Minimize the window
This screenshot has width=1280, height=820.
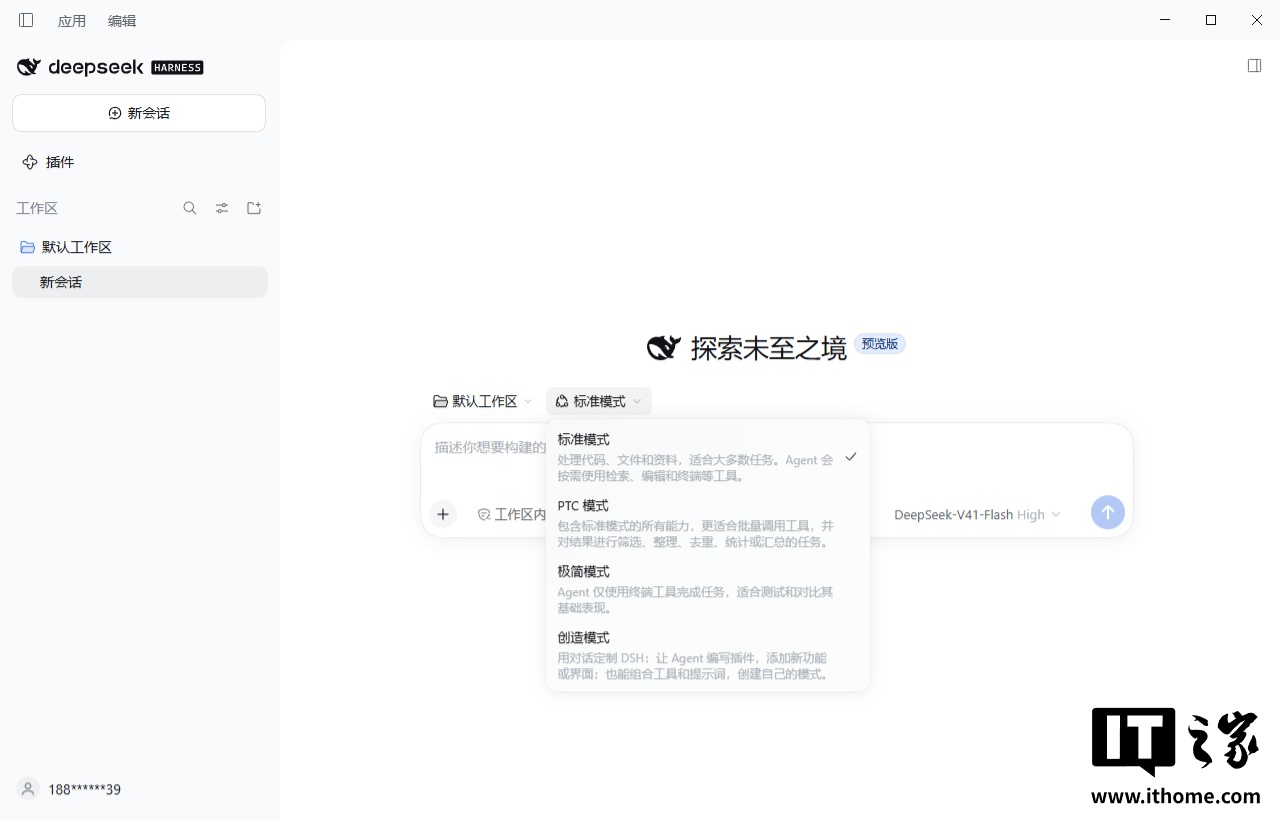(1165, 20)
